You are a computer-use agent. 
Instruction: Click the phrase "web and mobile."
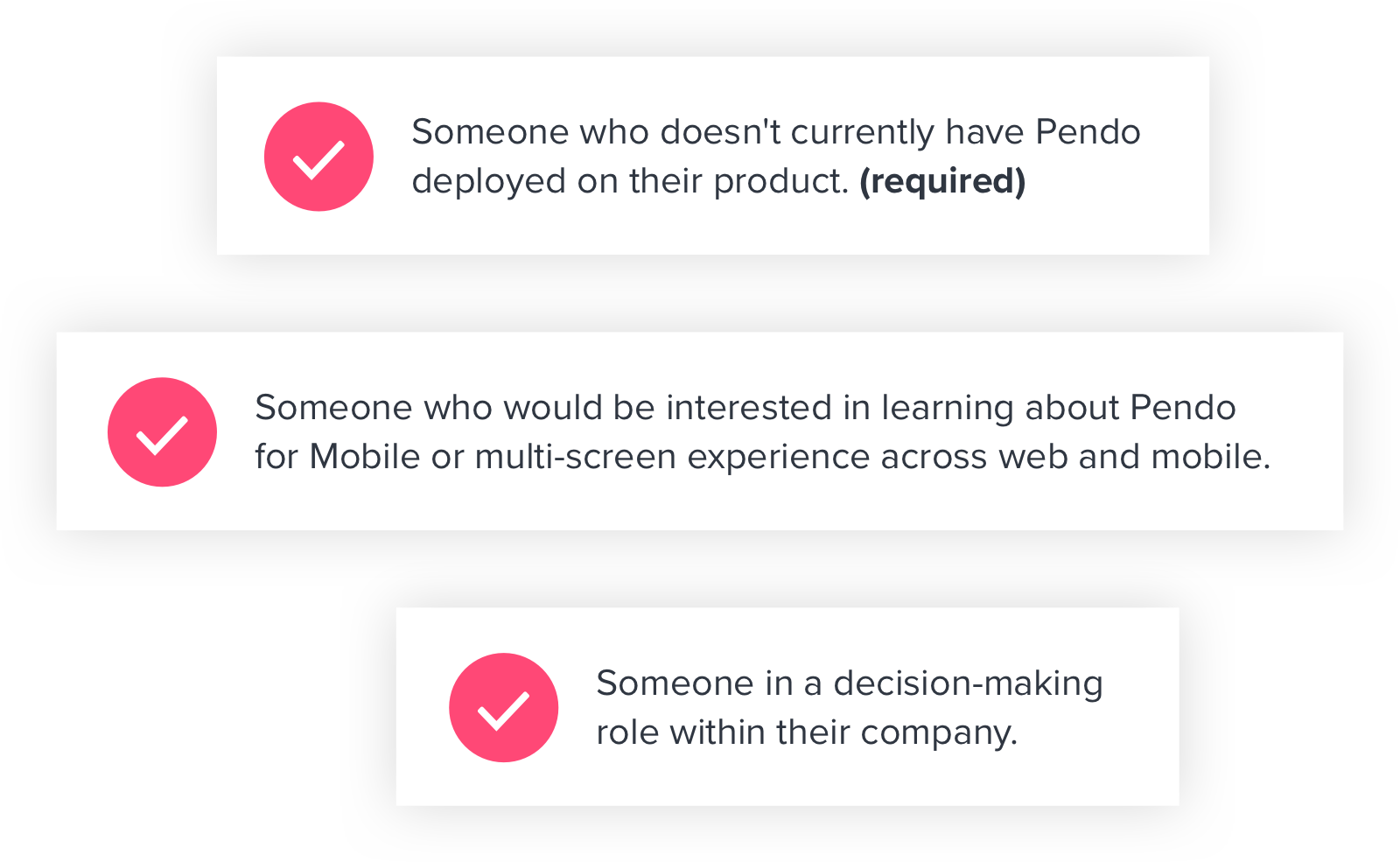point(1135,457)
